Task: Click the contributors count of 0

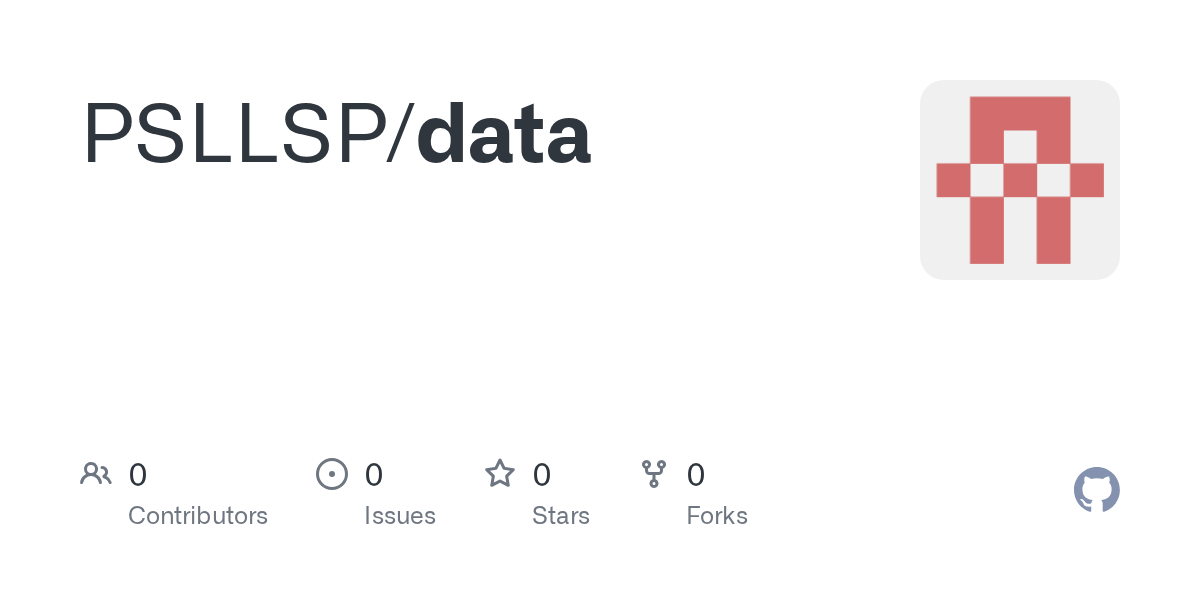Action: 138,475
